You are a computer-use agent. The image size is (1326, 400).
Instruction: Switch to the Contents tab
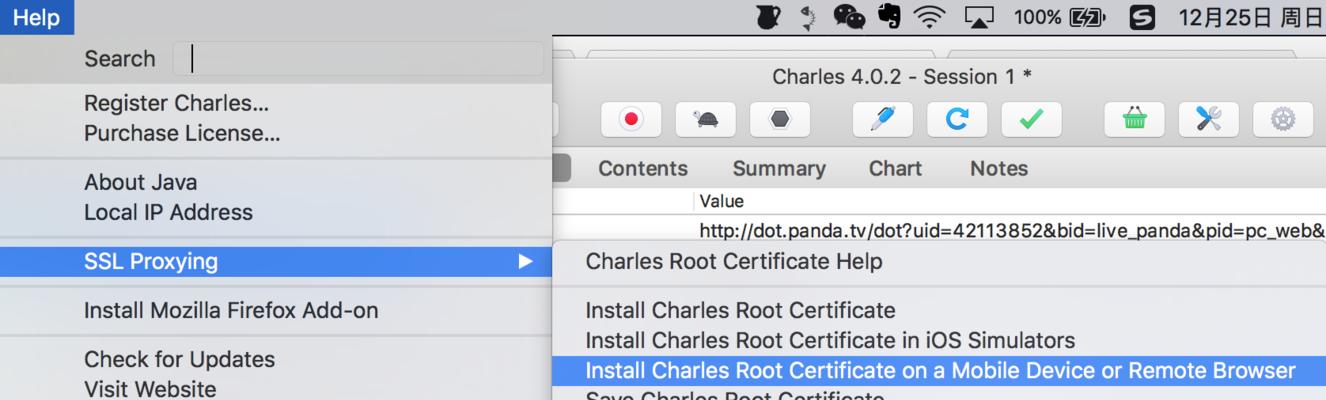coord(643,169)
